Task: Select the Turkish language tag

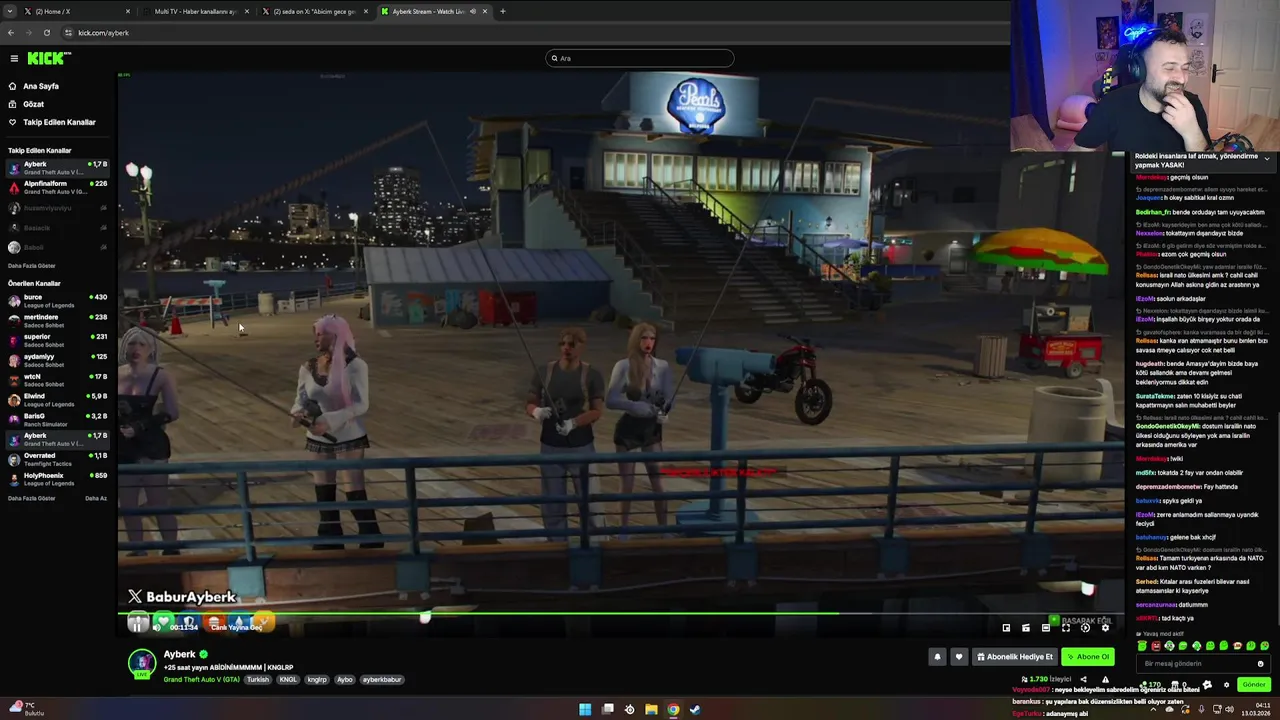Action: click(258, 680)
